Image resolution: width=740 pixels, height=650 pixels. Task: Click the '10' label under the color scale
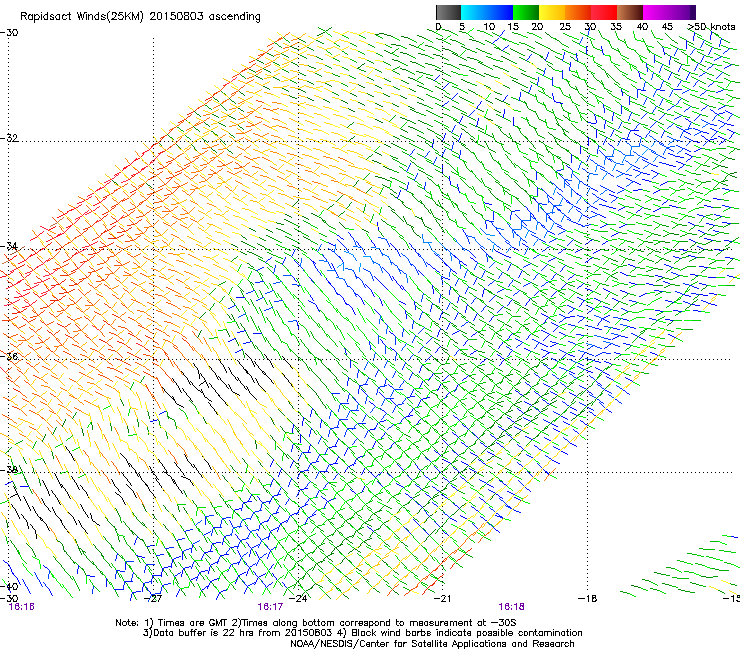click(489, 27)
